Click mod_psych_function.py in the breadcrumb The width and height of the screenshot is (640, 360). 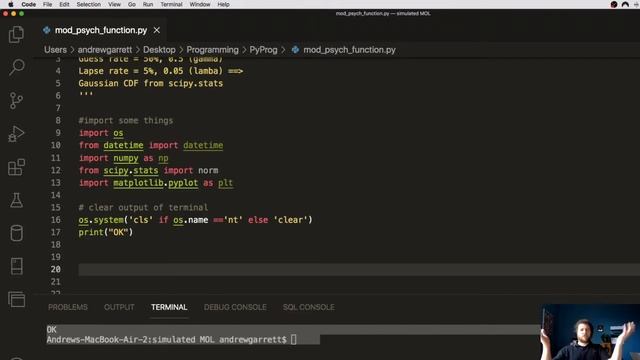click(349, 50)
